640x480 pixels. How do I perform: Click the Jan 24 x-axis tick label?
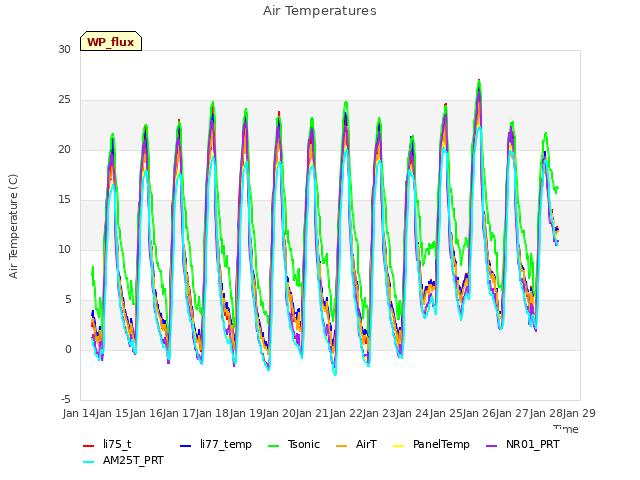413,413
